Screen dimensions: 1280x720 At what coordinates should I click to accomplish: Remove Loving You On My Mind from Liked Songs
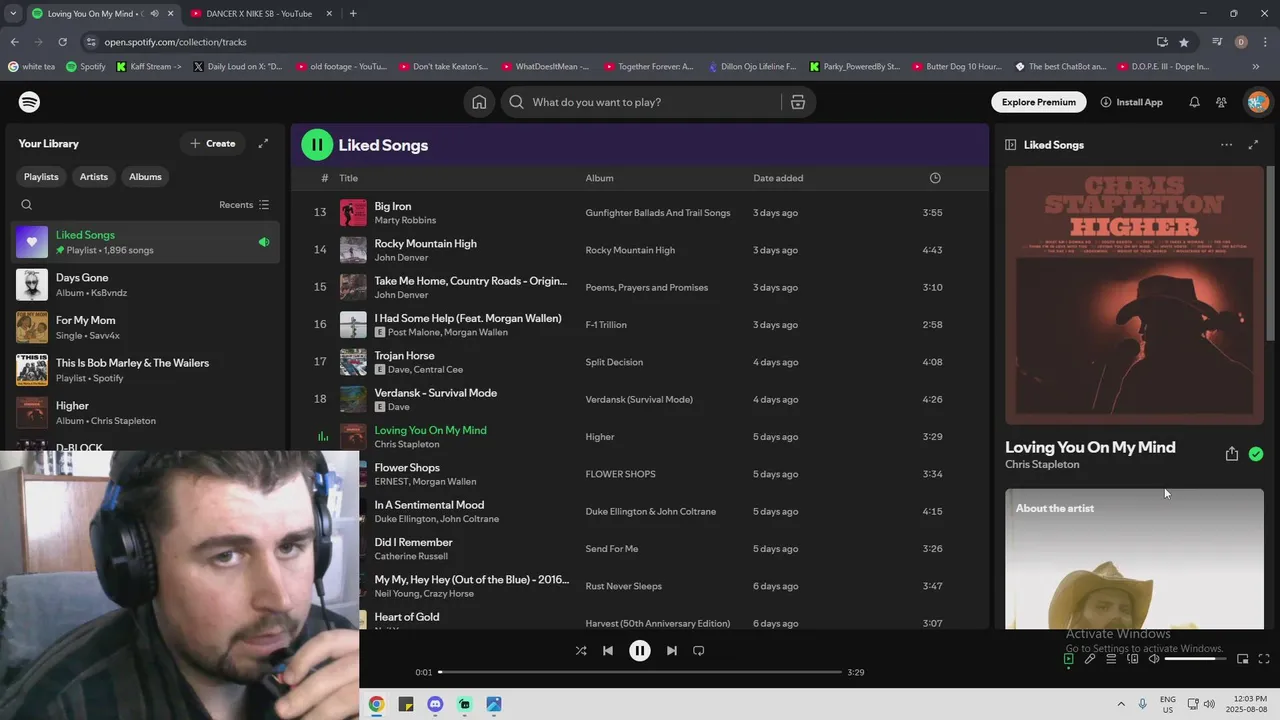(1256, 454)
